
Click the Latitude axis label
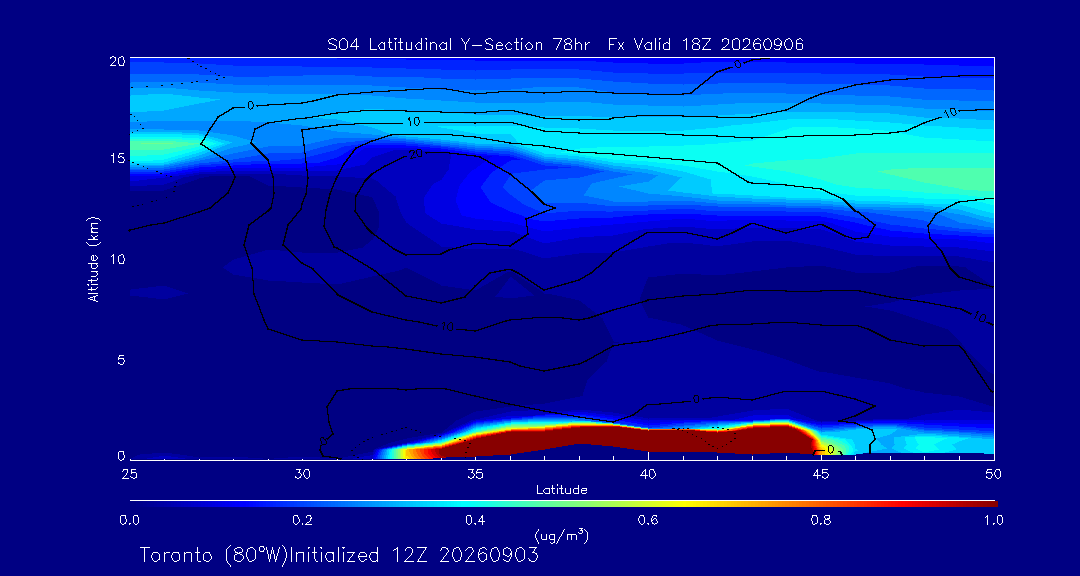click(x=561, y=491)
